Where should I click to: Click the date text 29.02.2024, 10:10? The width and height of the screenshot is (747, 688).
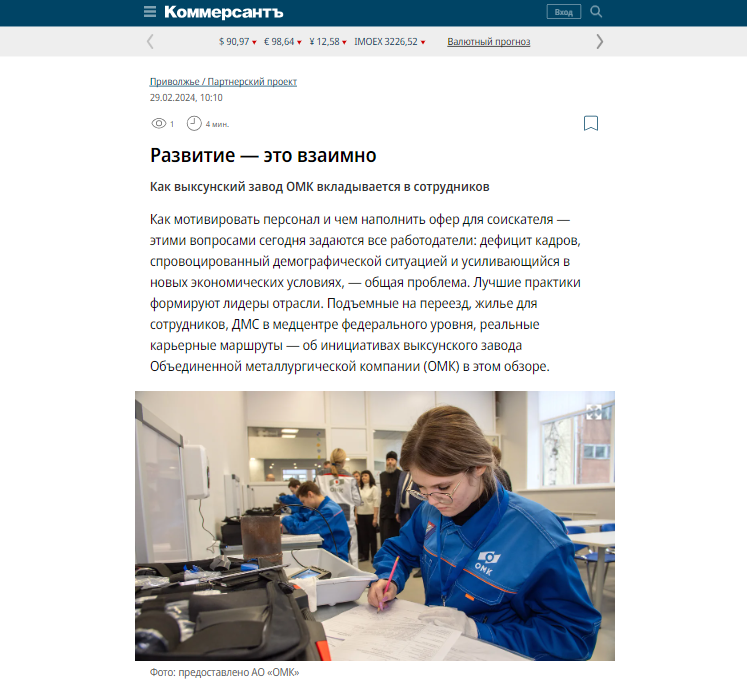tap(186, 98)
